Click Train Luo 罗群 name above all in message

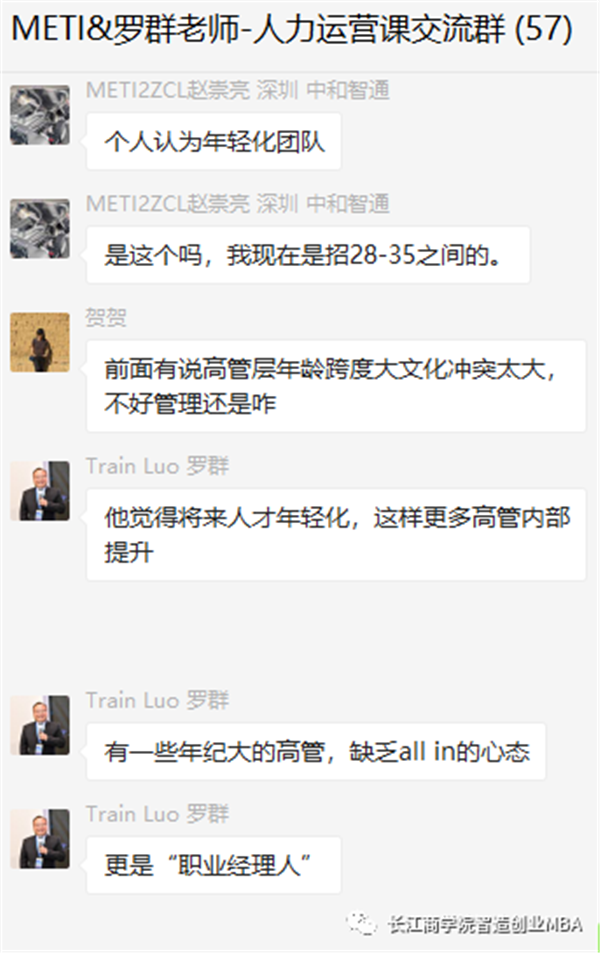(x=157, y=701)
